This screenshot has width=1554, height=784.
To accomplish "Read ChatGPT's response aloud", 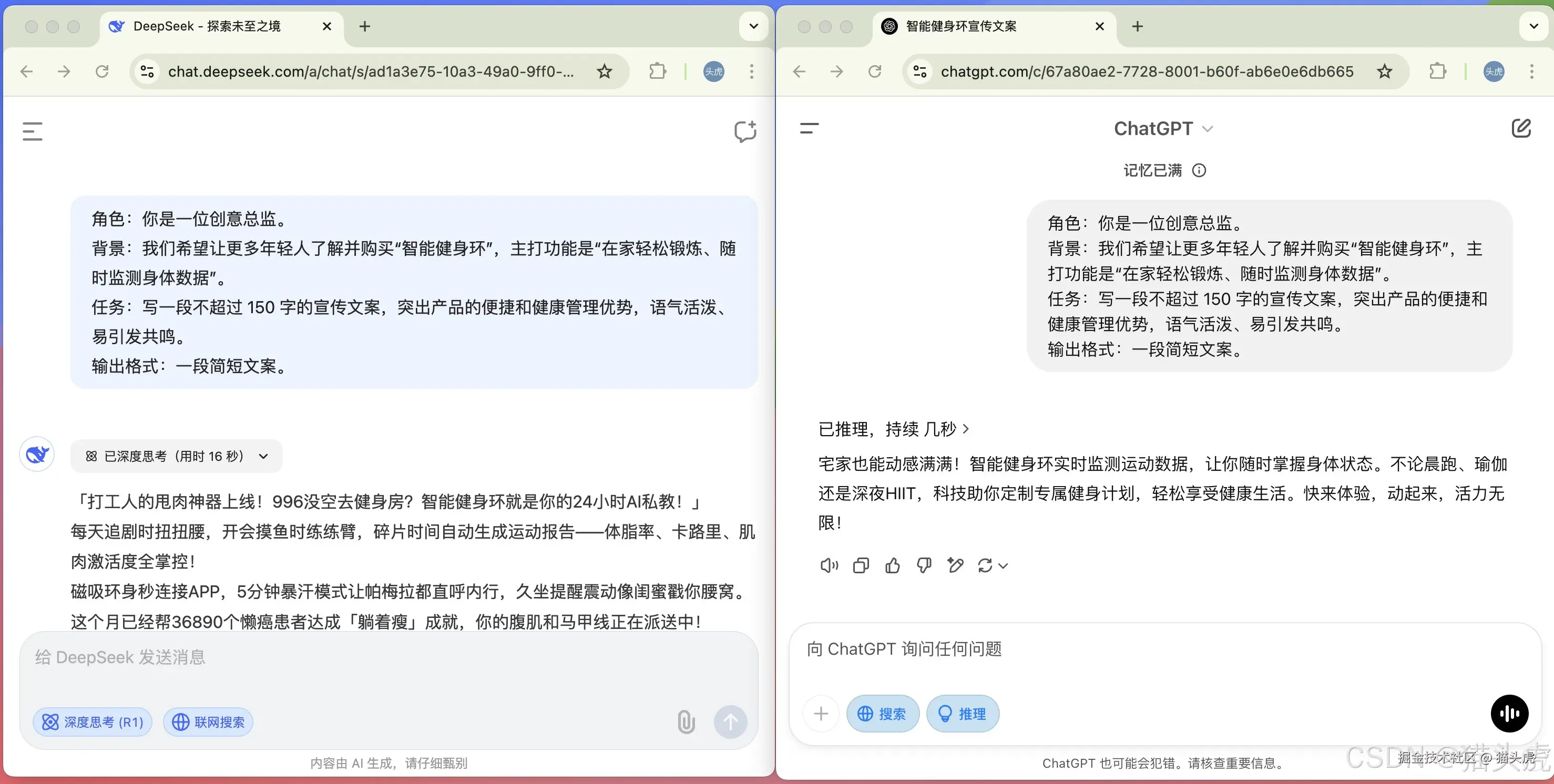I will [829, 566].
